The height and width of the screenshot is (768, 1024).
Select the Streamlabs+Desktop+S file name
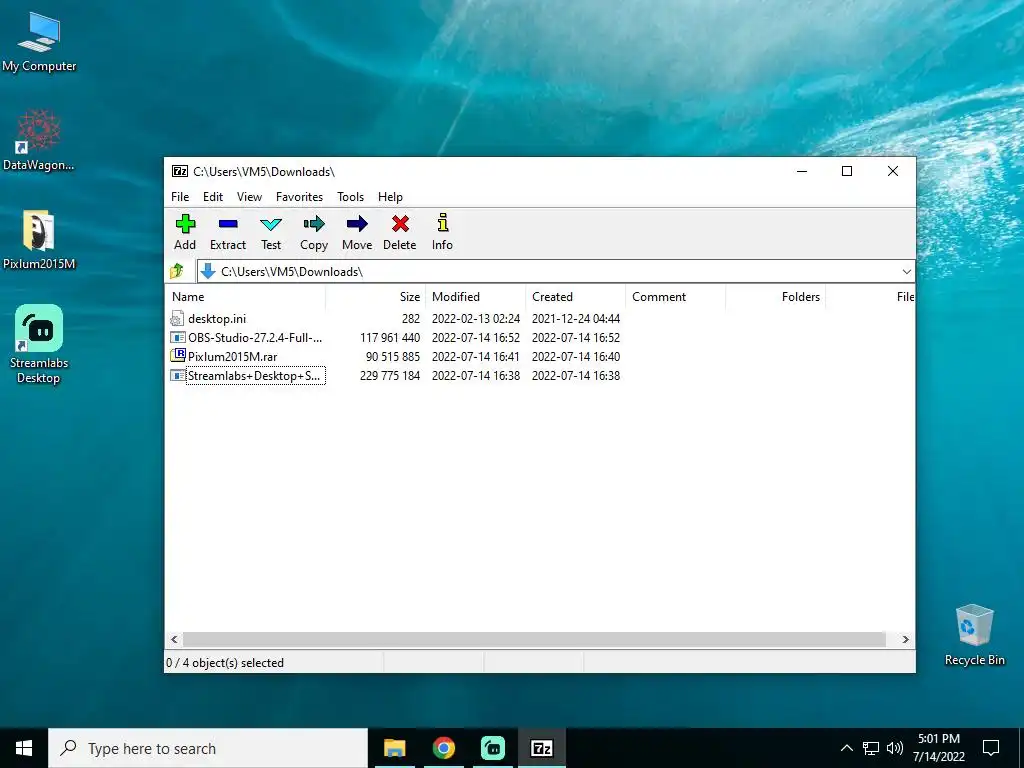point(254,376)
